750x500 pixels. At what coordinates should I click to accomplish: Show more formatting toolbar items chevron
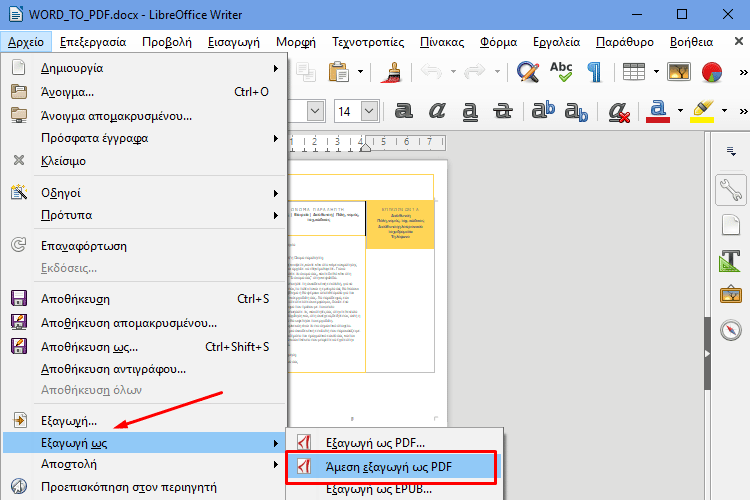pyautogui.click(x=743, y=111)
